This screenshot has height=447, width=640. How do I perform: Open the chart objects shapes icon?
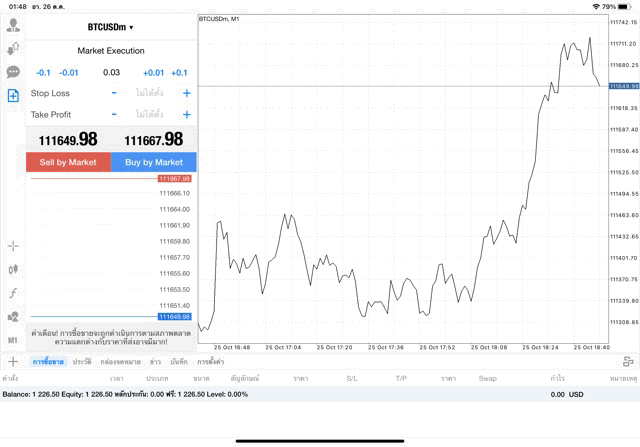[13, 316]
